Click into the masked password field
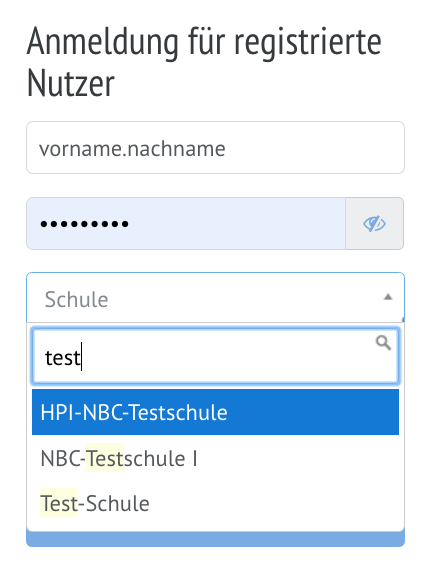 point(186,224)
